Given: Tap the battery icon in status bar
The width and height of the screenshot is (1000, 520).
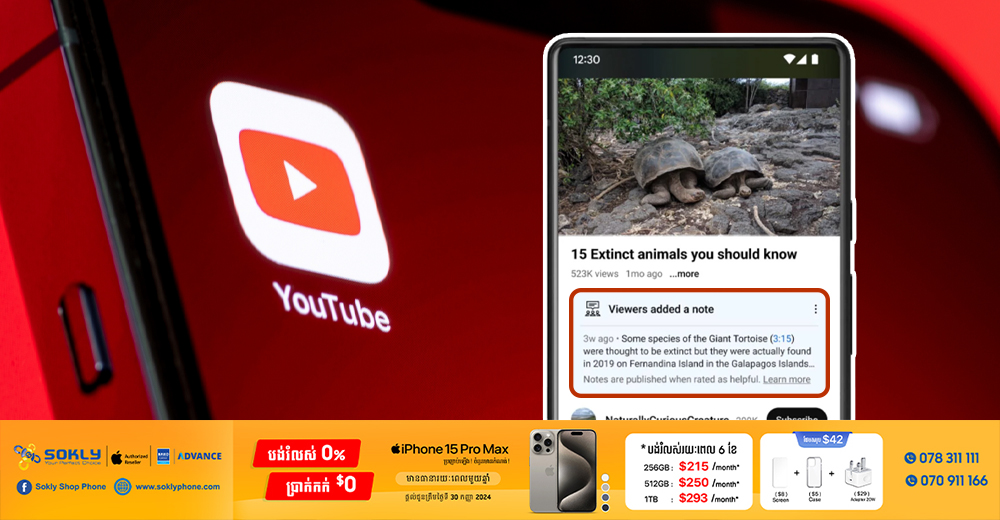Looking at the screenshot, I should coord(814,60).
